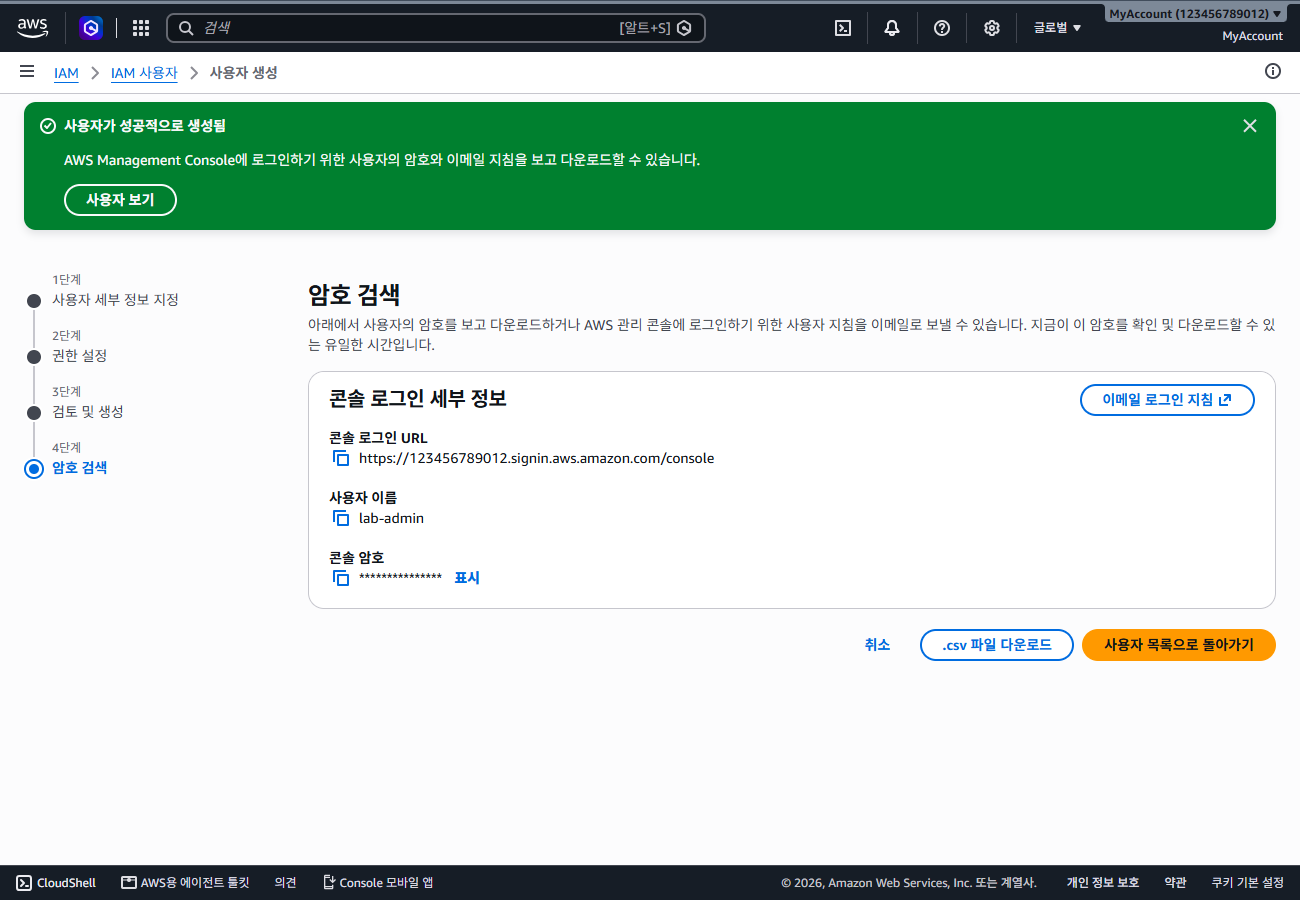Open 쿠키 기본 설정 footer link
Screen dimensions: 1300x900
(1248, 883)
